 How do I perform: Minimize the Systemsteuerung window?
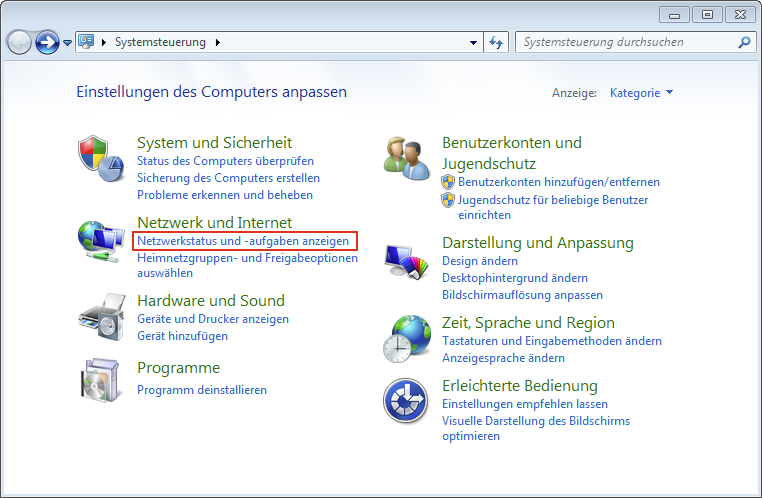674,15
